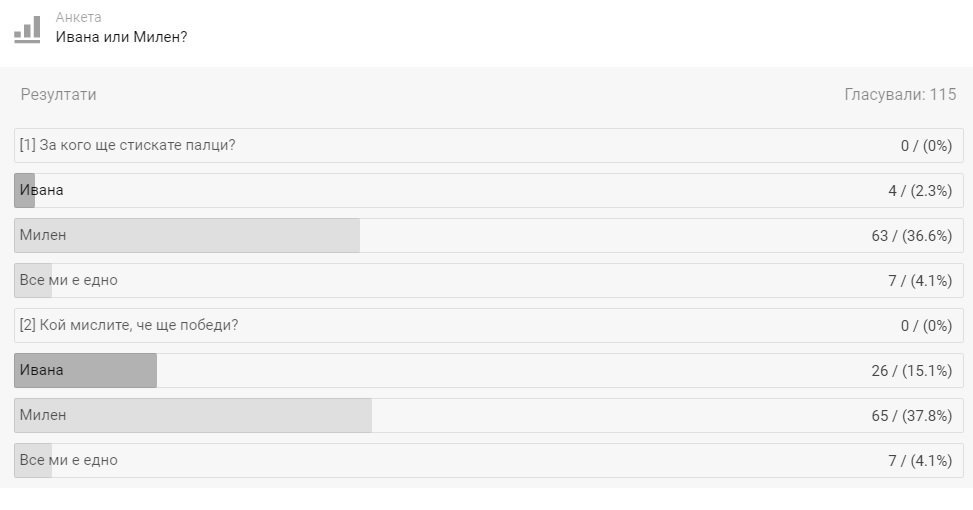Select "Все ми е едно" under question one
This screenshot has width=973, height=510.
[x=68, y=280]
